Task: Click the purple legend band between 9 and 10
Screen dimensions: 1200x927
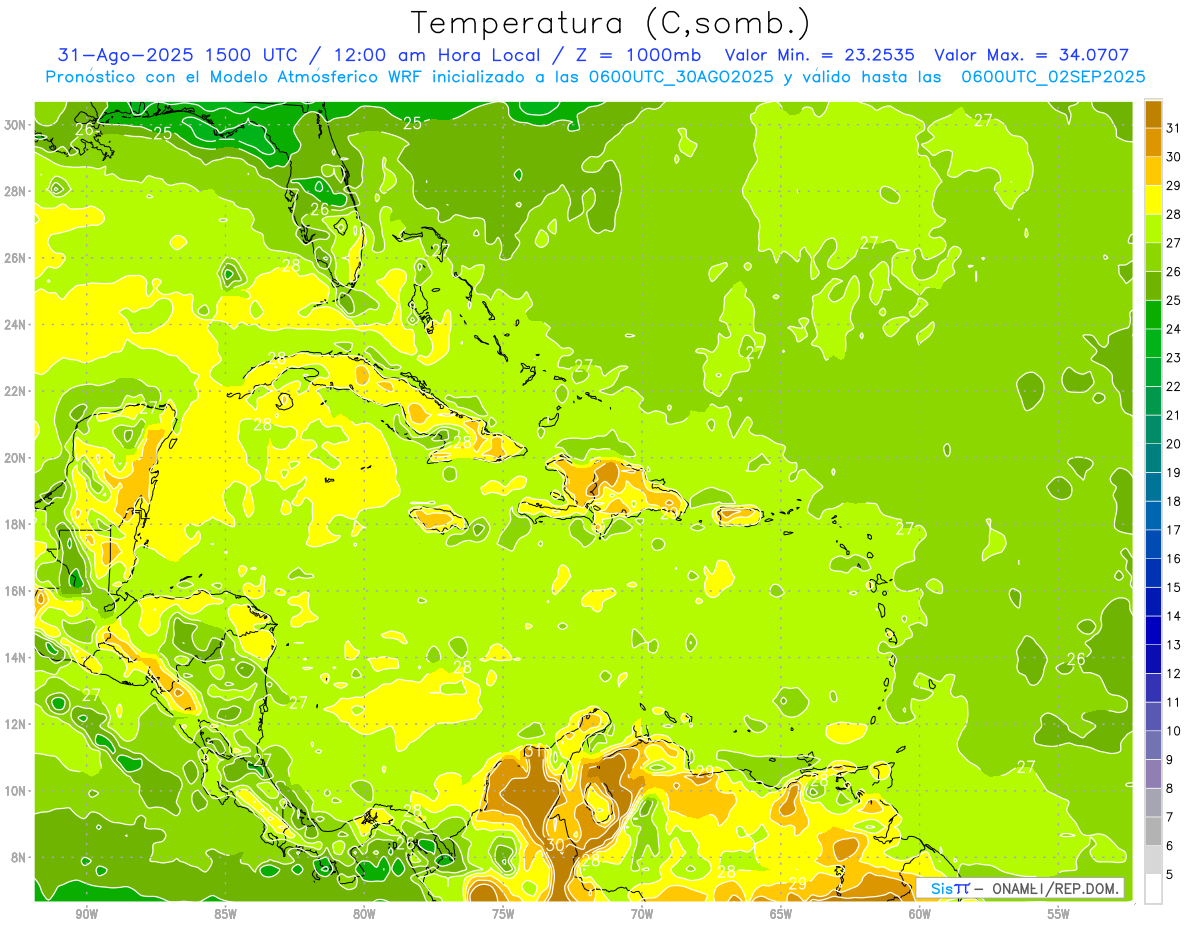Action: point(1153,746)
